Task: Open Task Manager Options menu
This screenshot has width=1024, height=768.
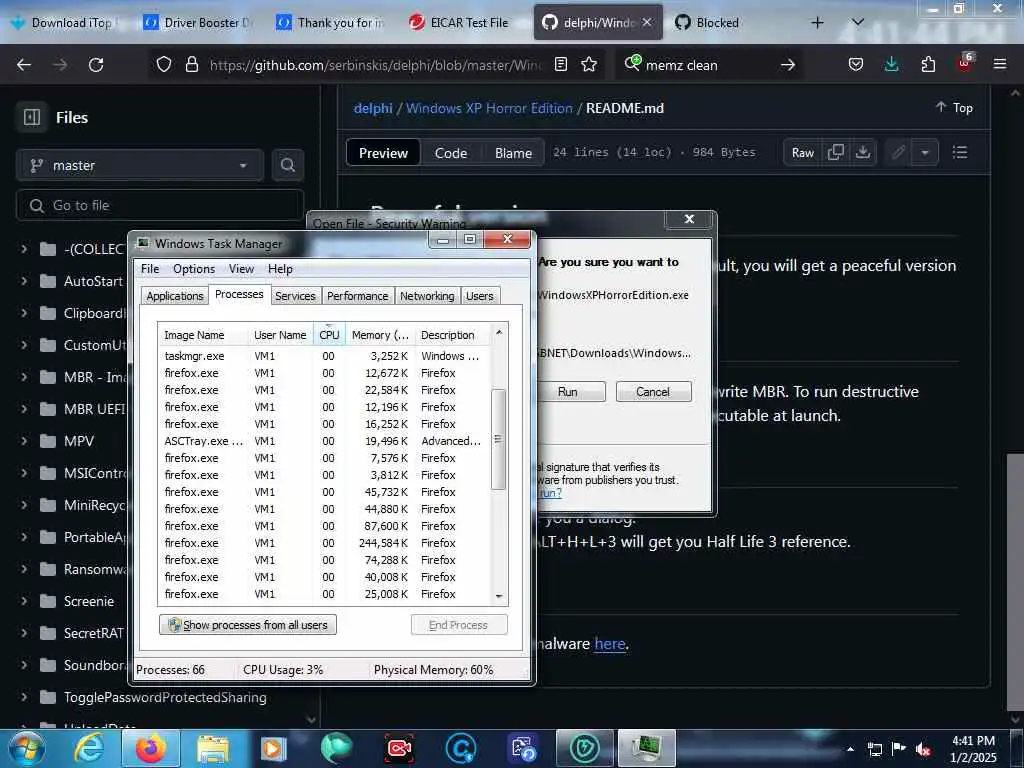Action: point(194,268)
